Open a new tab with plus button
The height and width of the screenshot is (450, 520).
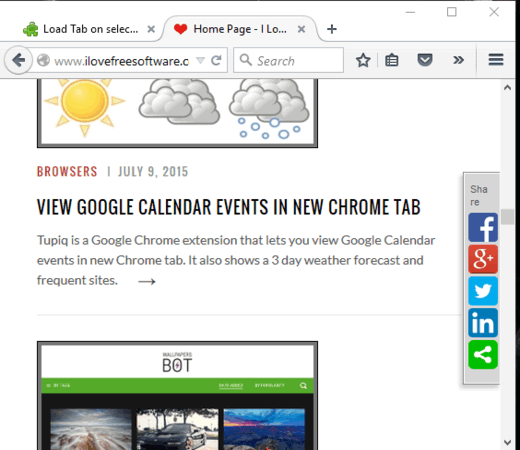[x=332, y=29]
